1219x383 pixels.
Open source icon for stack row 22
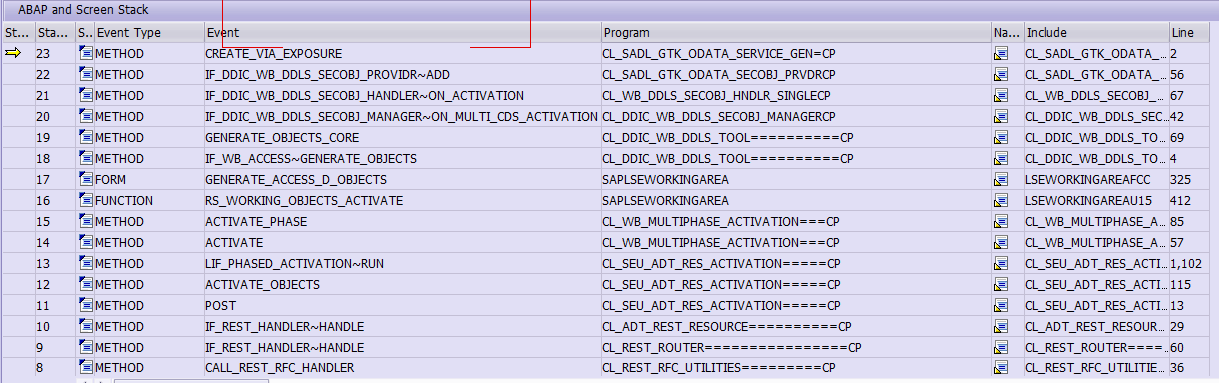tap(85, 75)
